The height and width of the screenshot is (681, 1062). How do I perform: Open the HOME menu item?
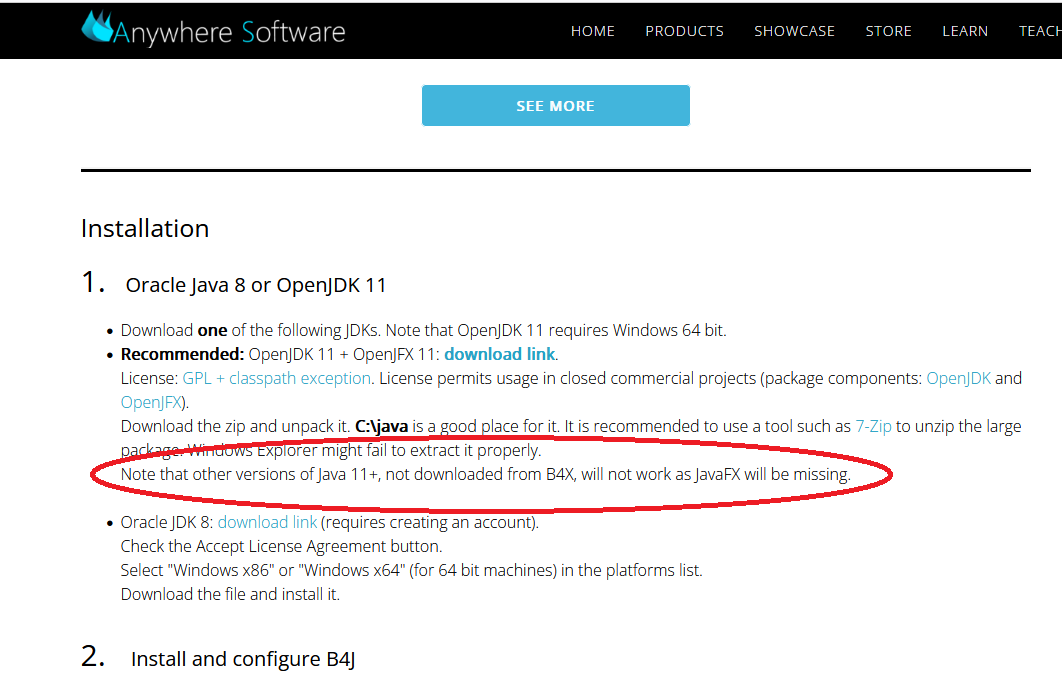tap(593, 31)
